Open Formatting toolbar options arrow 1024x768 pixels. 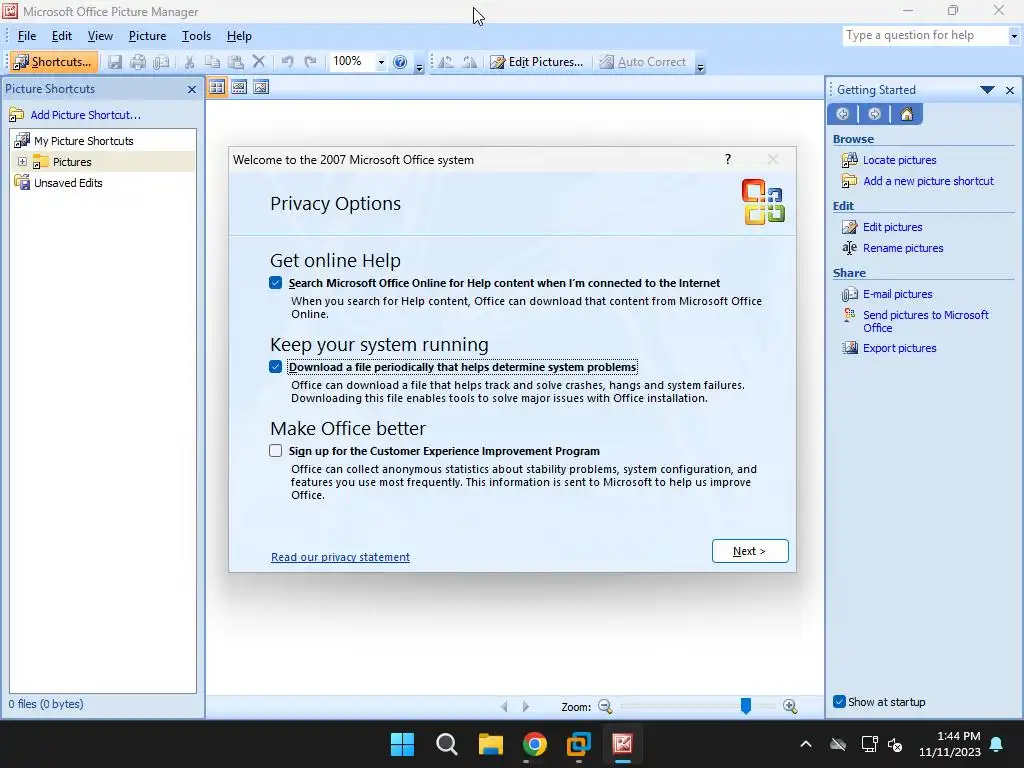click(700, 67)
